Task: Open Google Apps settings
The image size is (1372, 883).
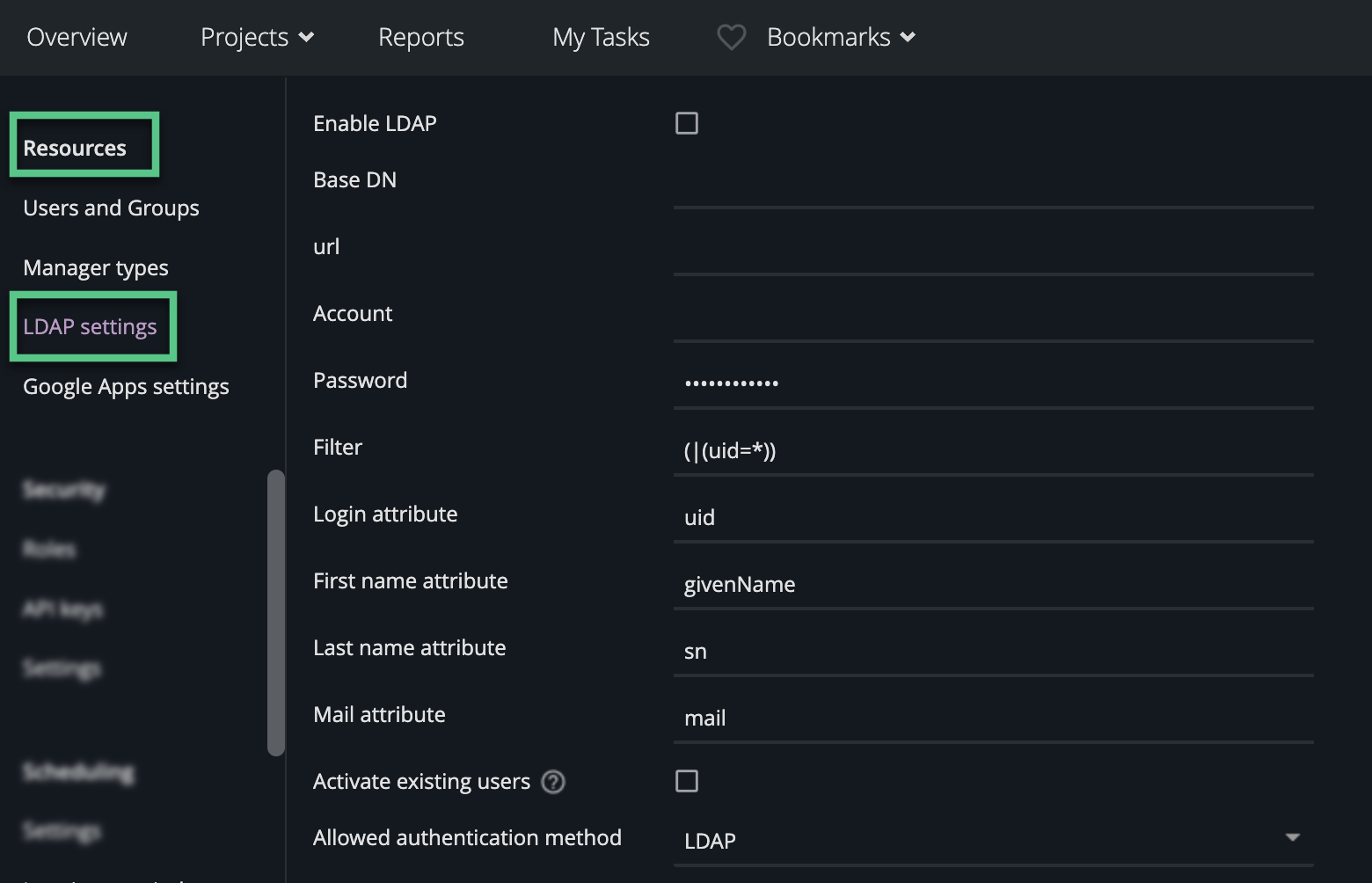Action: (x=126, y=386)
